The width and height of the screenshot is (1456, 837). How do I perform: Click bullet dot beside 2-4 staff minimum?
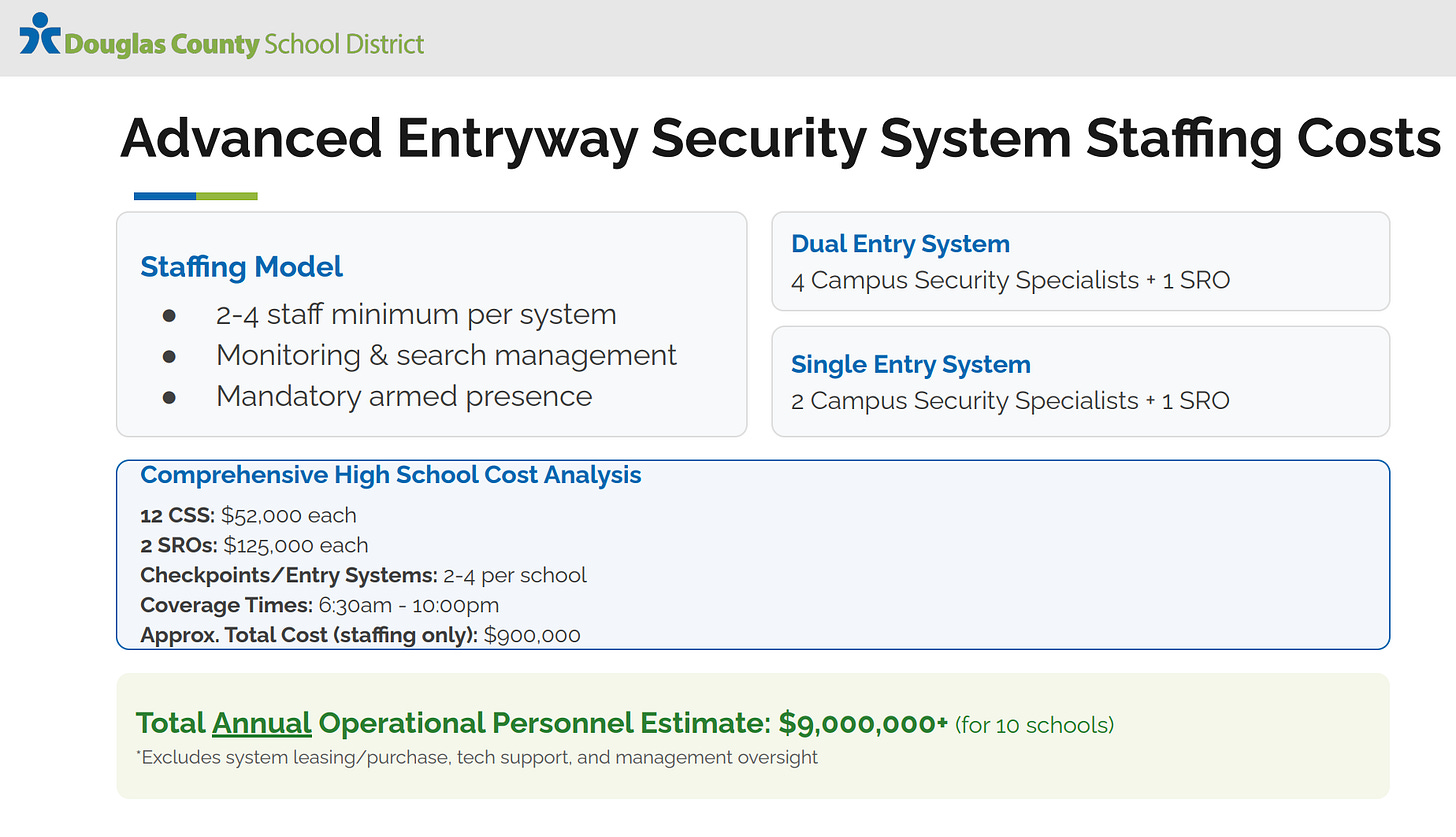[x=169, y=315]
